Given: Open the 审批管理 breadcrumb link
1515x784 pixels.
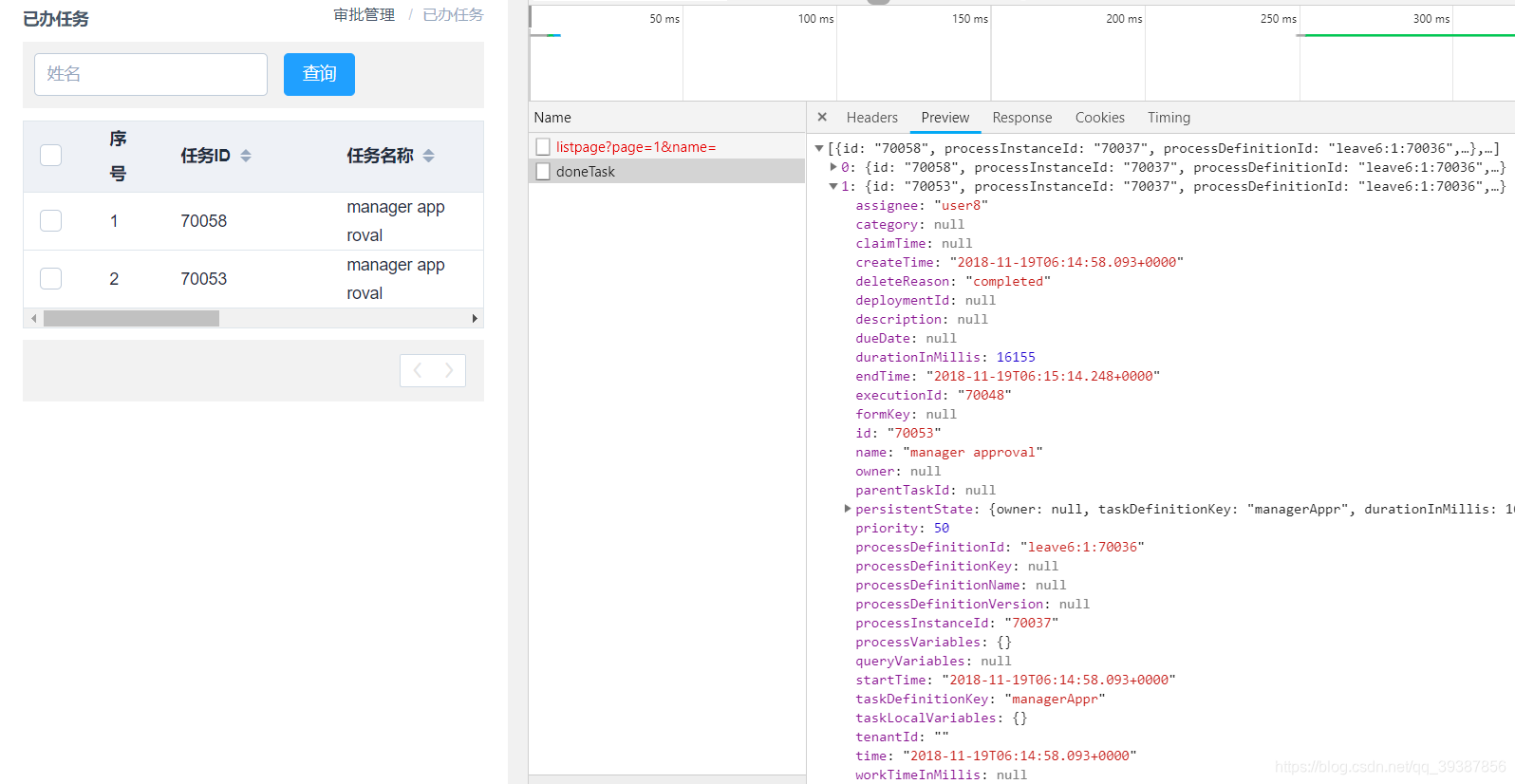Looking at the screenshot, I should pos(365,15).
